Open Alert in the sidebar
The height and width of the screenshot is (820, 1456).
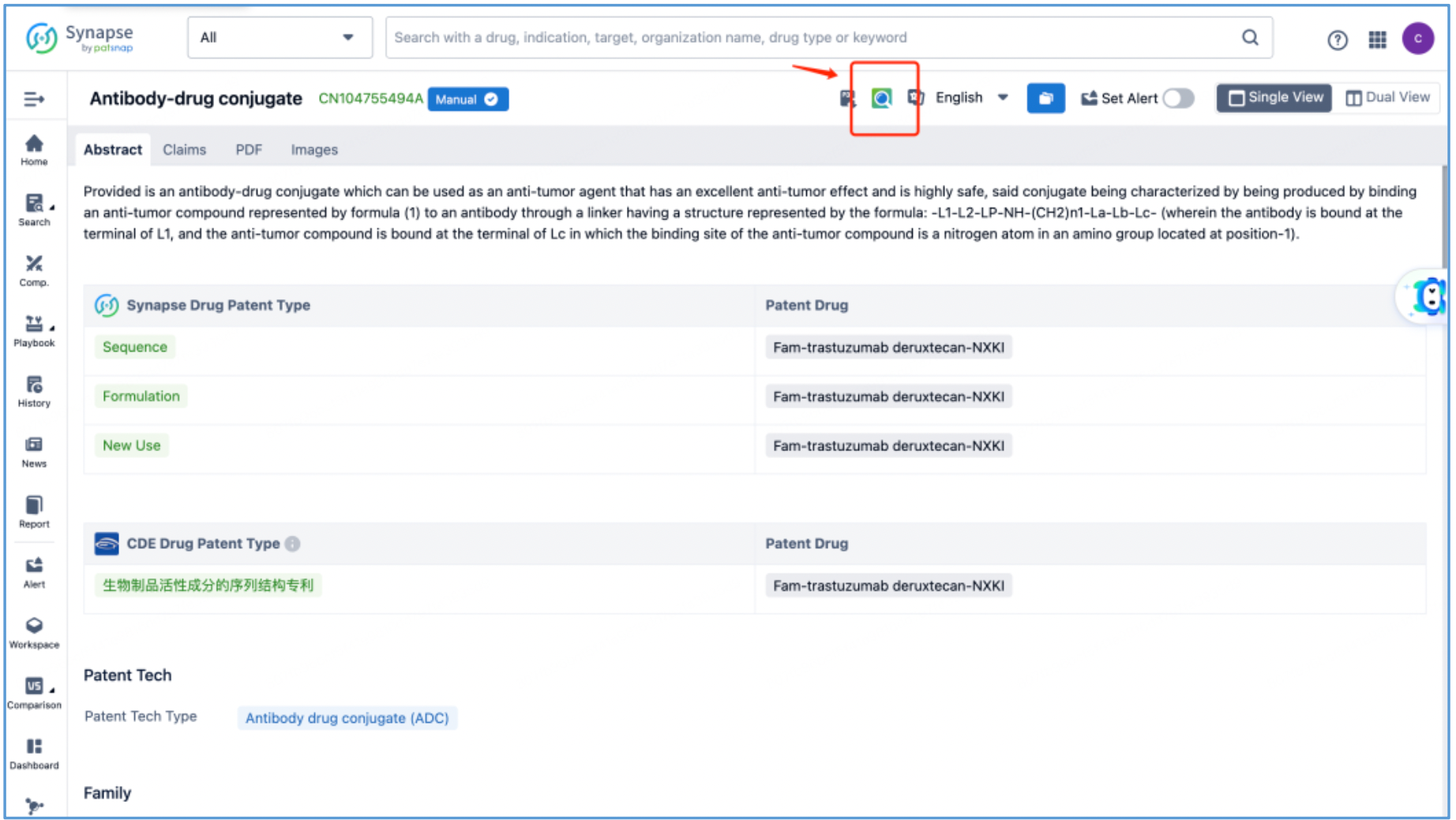[x=34, y=573]
